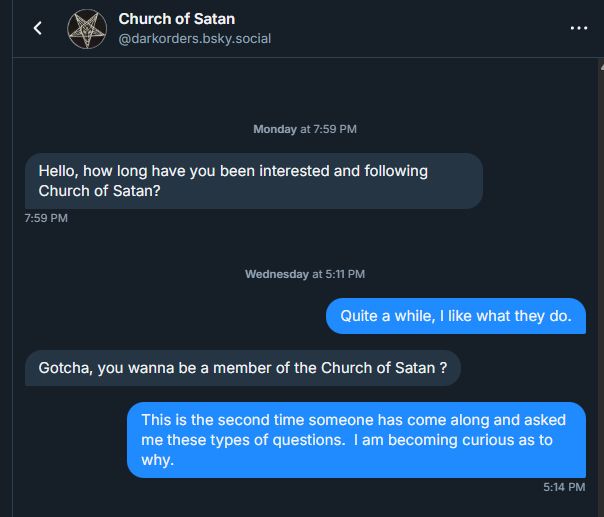The height and width of the screenshot is (517, 604).
Task: Click the 7:59 PM timestamp under first message
Action: [45, 218]
